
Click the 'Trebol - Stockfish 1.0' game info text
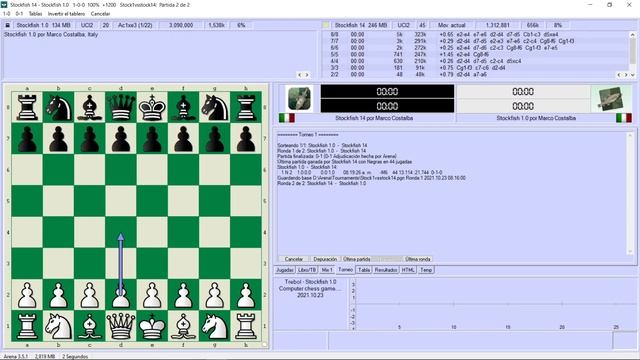[310, 282]
